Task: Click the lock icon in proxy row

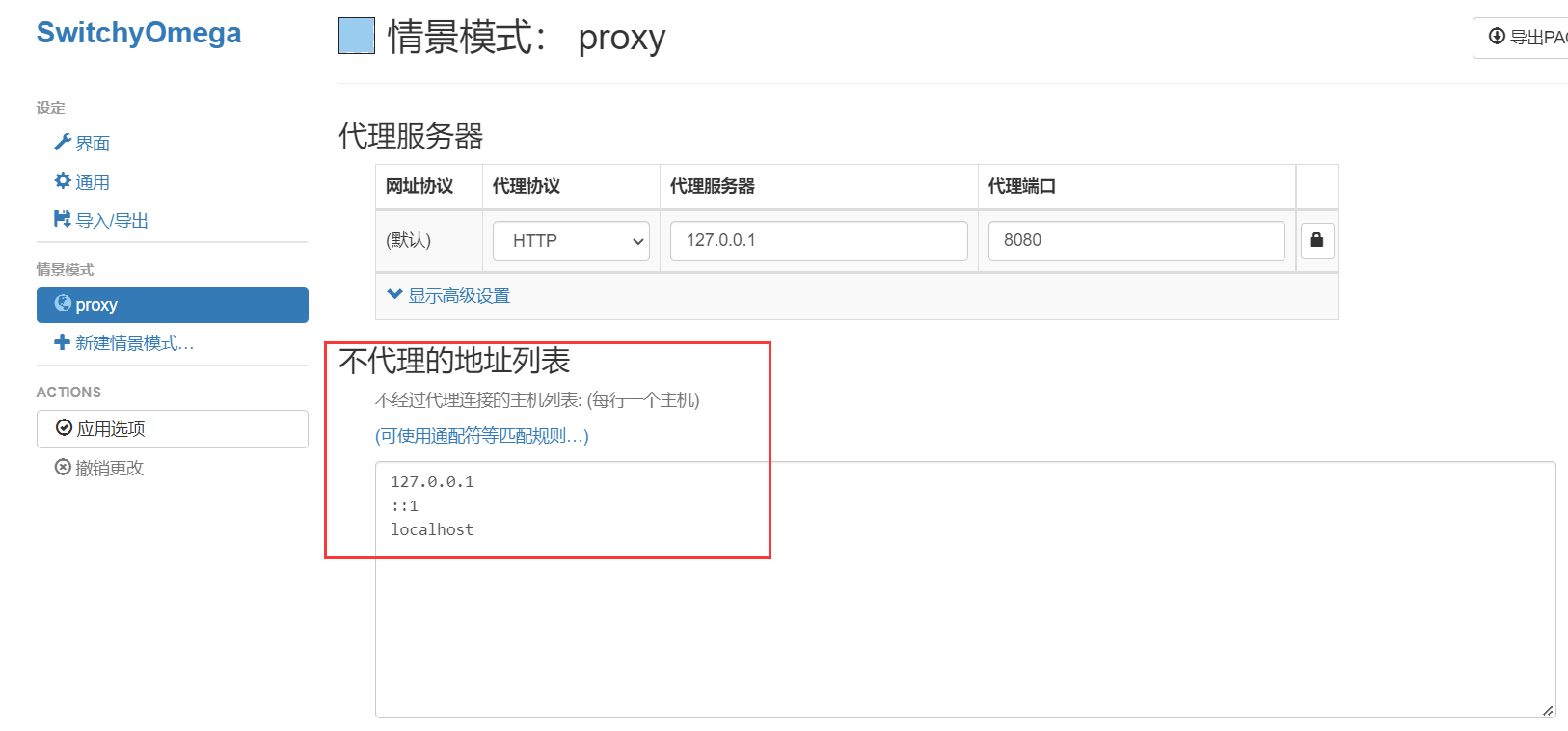Action: (1316, 240)
